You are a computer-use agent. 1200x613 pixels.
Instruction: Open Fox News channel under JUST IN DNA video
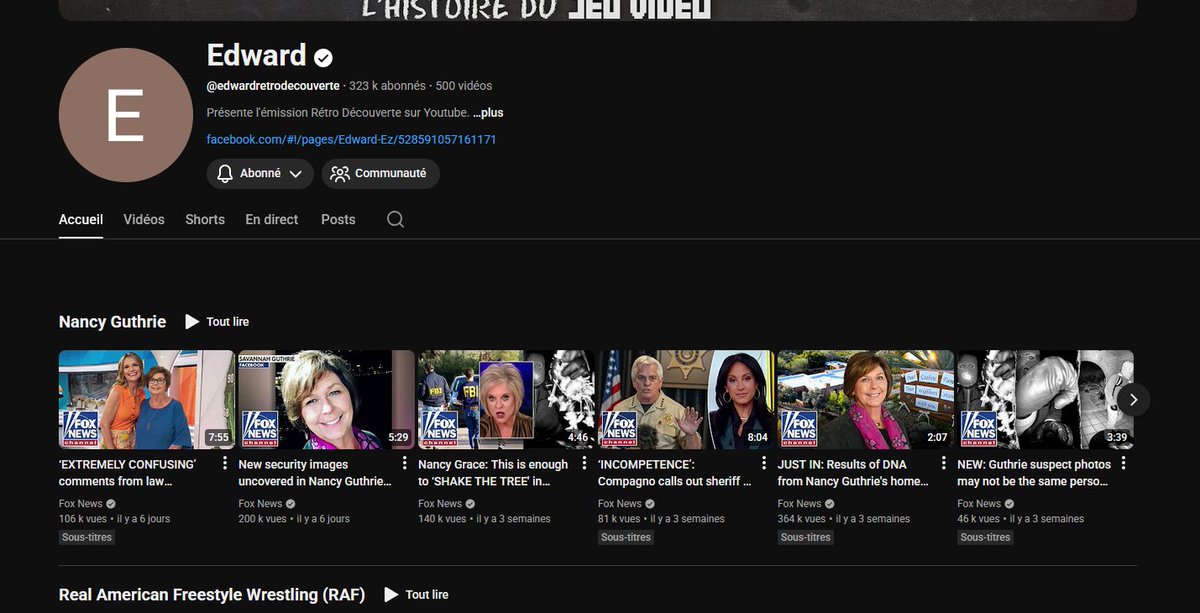[x=800, y=504]
